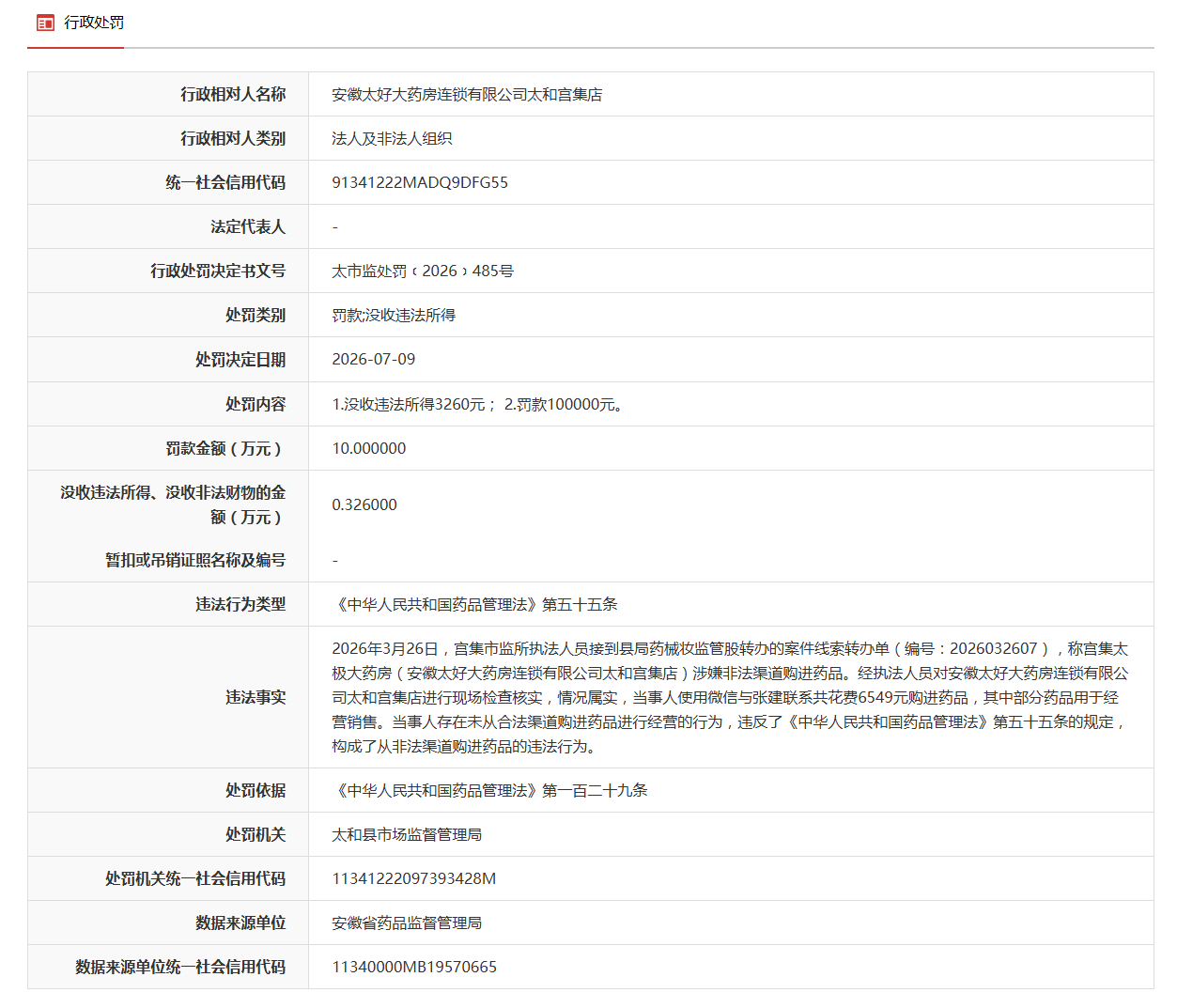Click the violation facts paragraph starting 2026年3月26日
This screenshot has height=1008, width=1177.
point(730,697)
